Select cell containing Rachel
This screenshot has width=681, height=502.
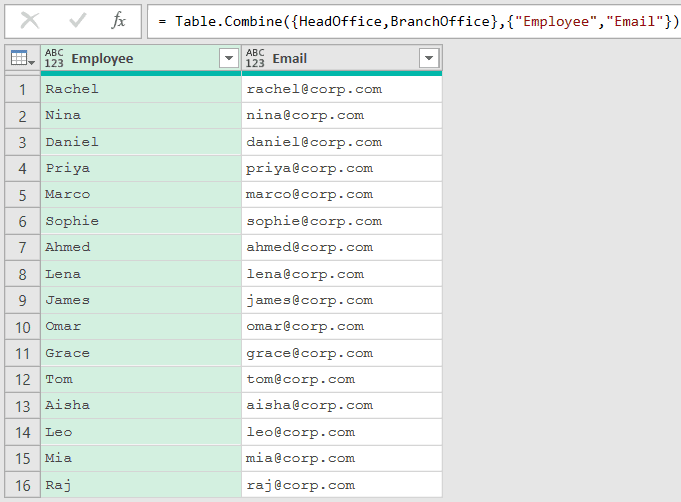[141, 89]
